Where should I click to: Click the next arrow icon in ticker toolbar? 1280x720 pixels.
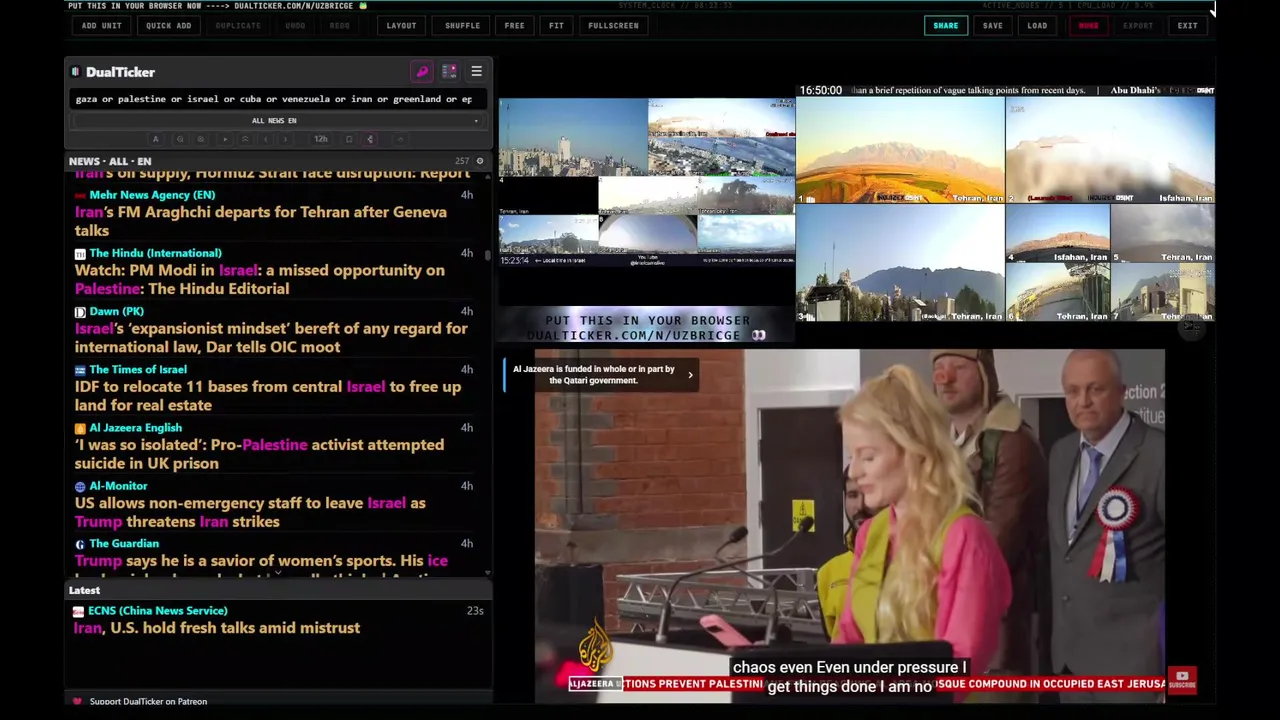[285, 139]
